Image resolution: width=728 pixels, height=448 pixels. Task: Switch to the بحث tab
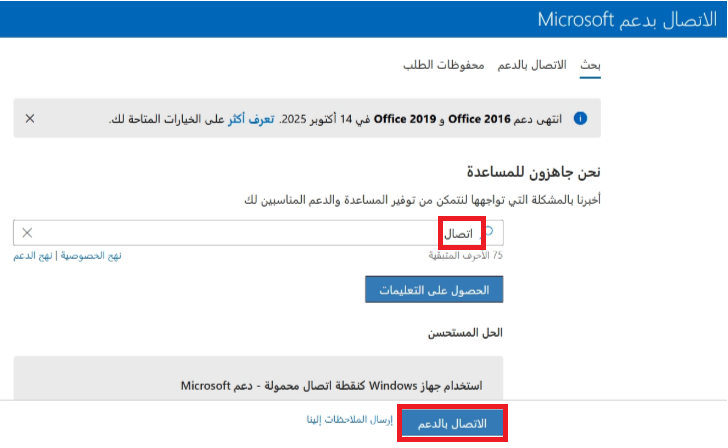pyautogui.click(x=590, y=65)
